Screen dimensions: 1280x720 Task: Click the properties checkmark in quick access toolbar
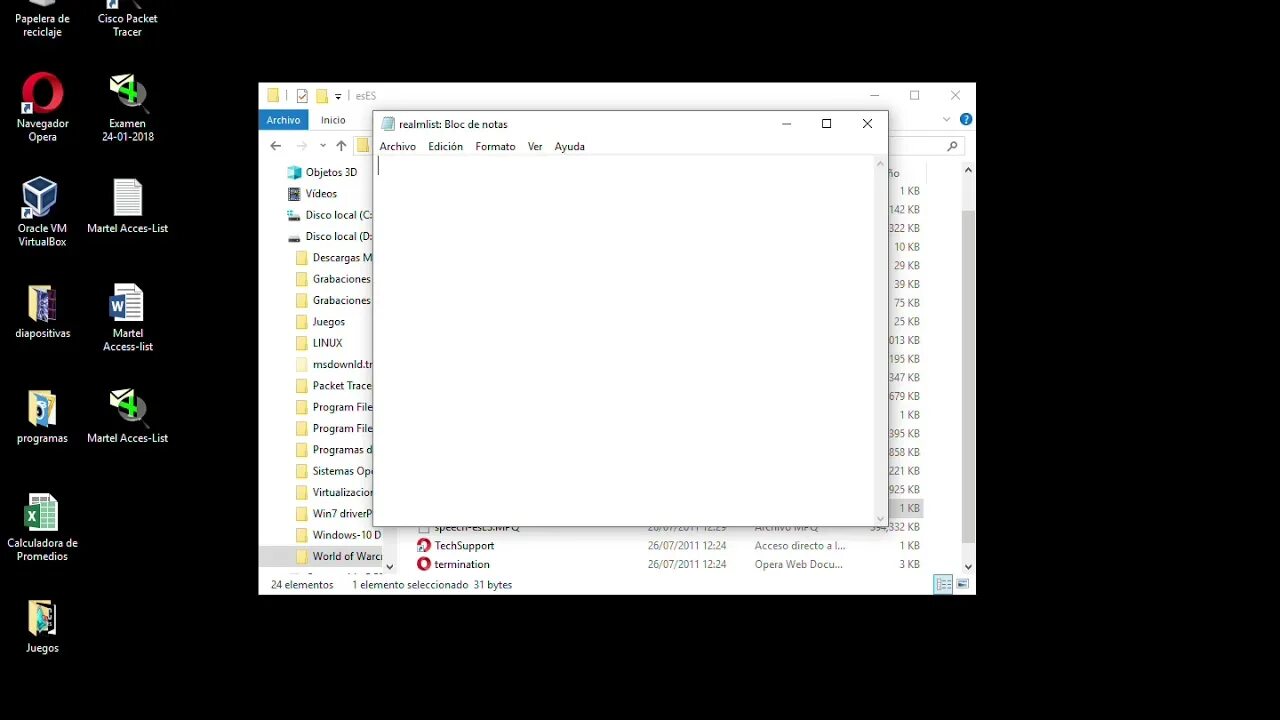(302, 96)
